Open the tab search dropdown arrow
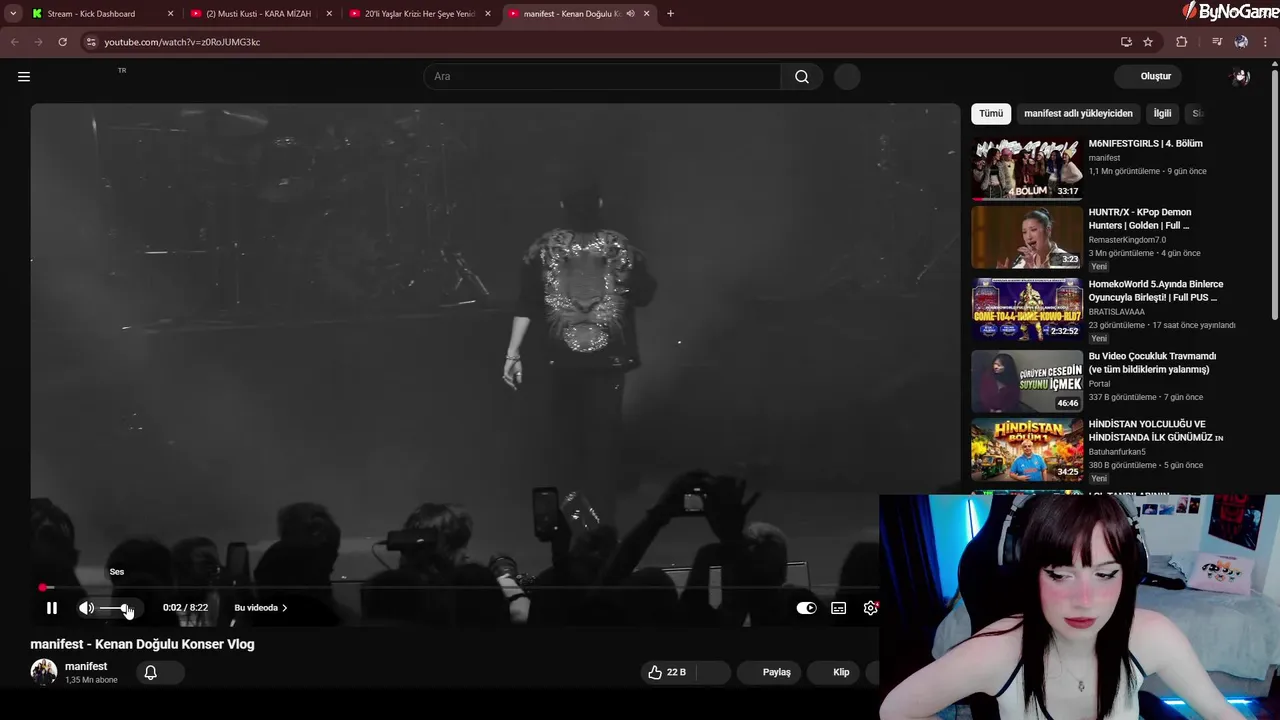 pos(13,14)
